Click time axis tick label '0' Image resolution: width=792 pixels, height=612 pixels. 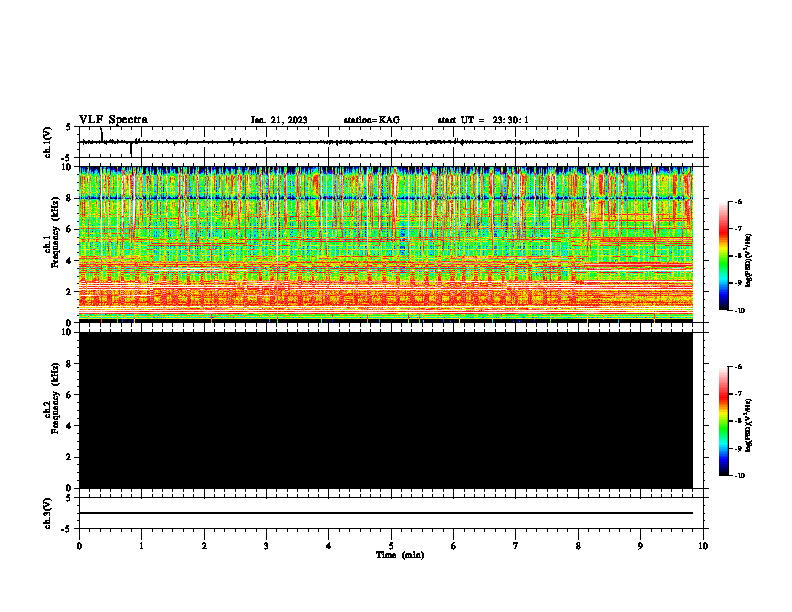click(79, 546)
